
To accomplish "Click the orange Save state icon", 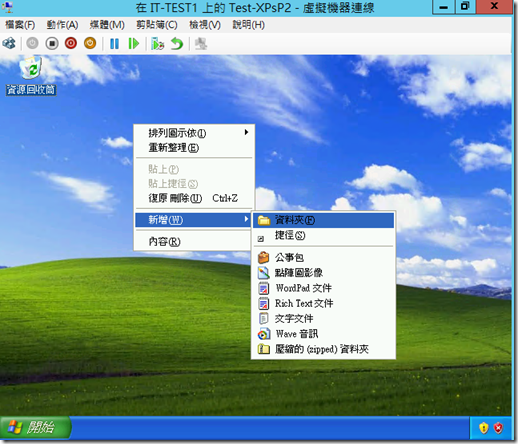I will [90, 43].
